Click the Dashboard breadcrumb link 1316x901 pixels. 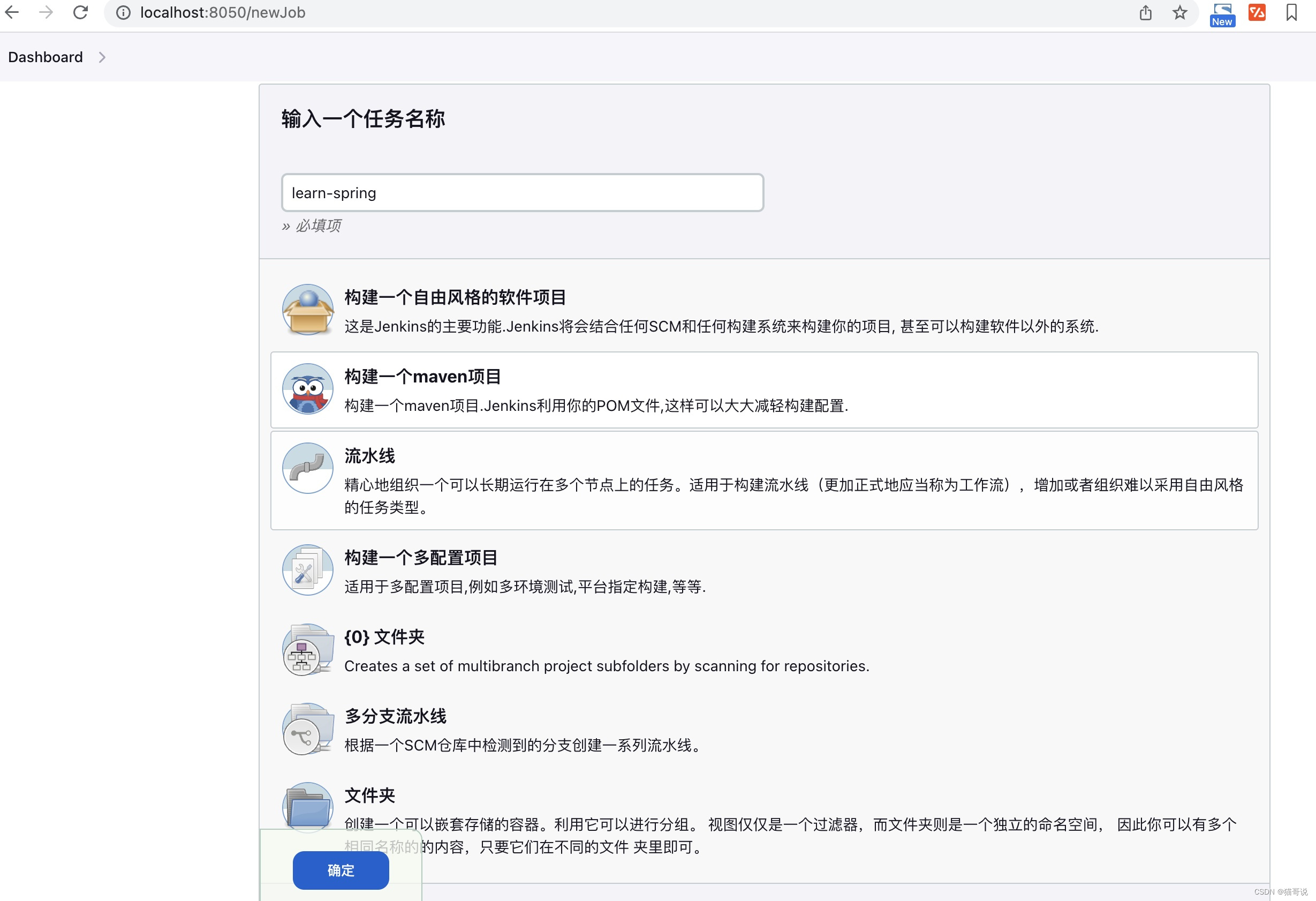(45, 57)
